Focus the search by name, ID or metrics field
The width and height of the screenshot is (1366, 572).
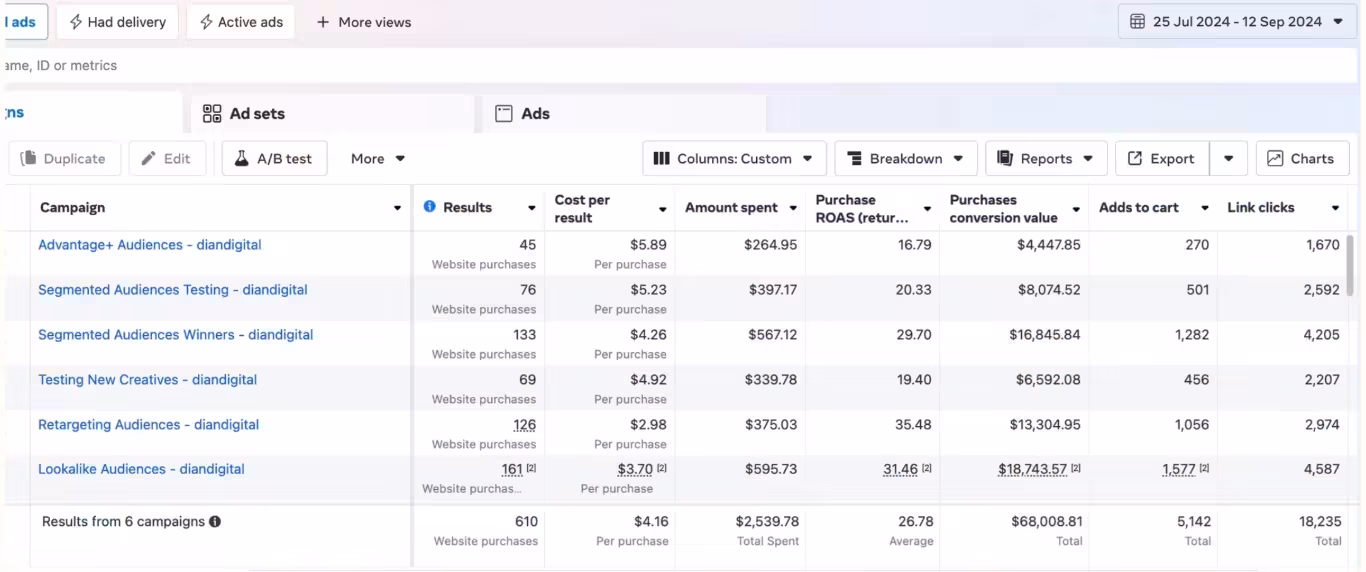[680, 65]
